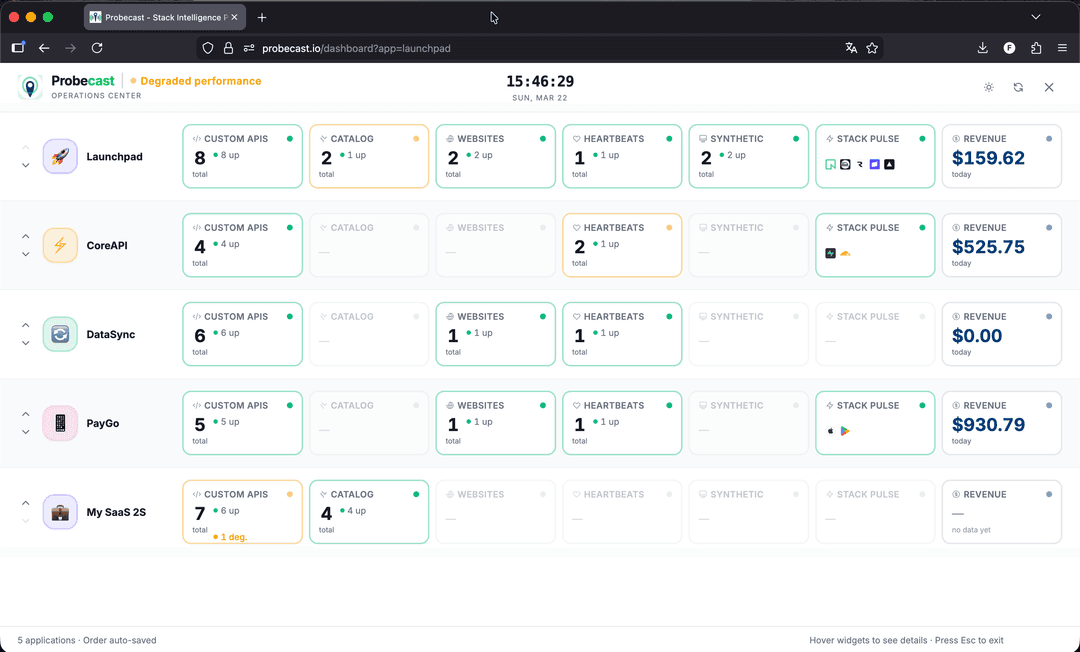Open the Launchpad rocket application icon
1080x652 pixels.
point(60,156)
